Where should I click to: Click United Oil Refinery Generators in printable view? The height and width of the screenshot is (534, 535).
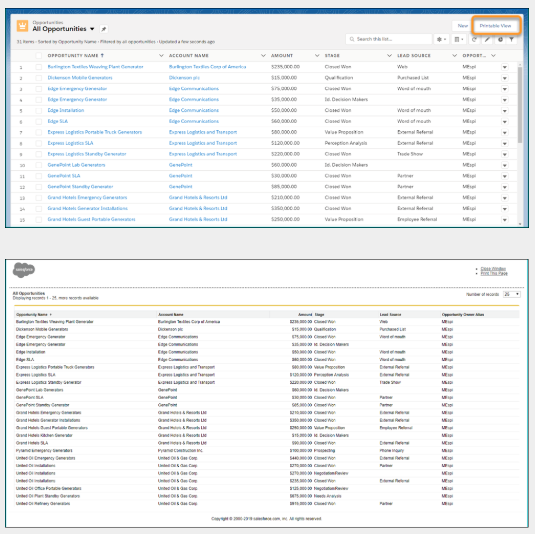pyautogui.click(x=43, y=504)
